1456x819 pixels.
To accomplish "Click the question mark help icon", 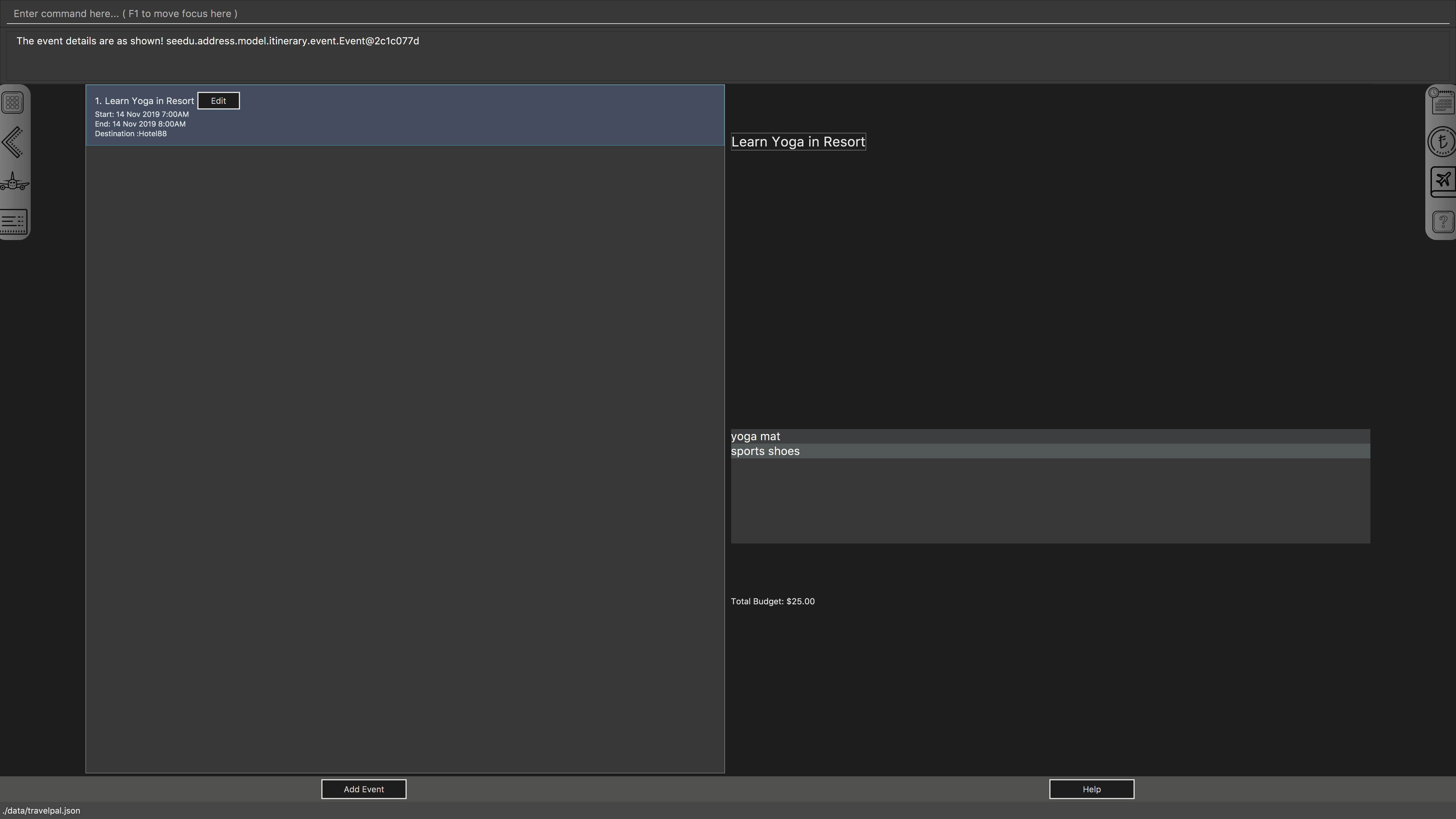I will 1443,222.
